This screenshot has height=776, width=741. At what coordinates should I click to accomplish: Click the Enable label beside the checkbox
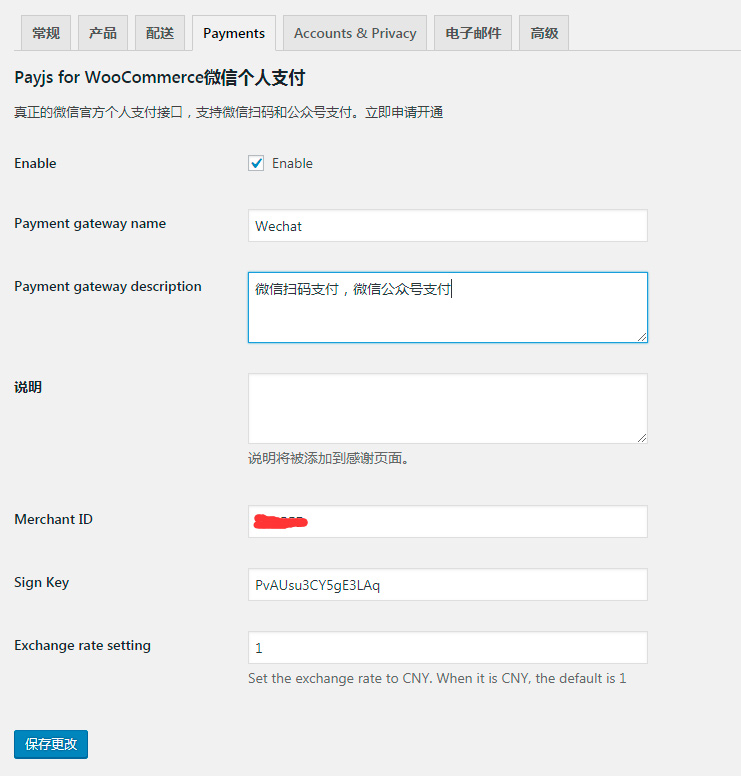292,163
